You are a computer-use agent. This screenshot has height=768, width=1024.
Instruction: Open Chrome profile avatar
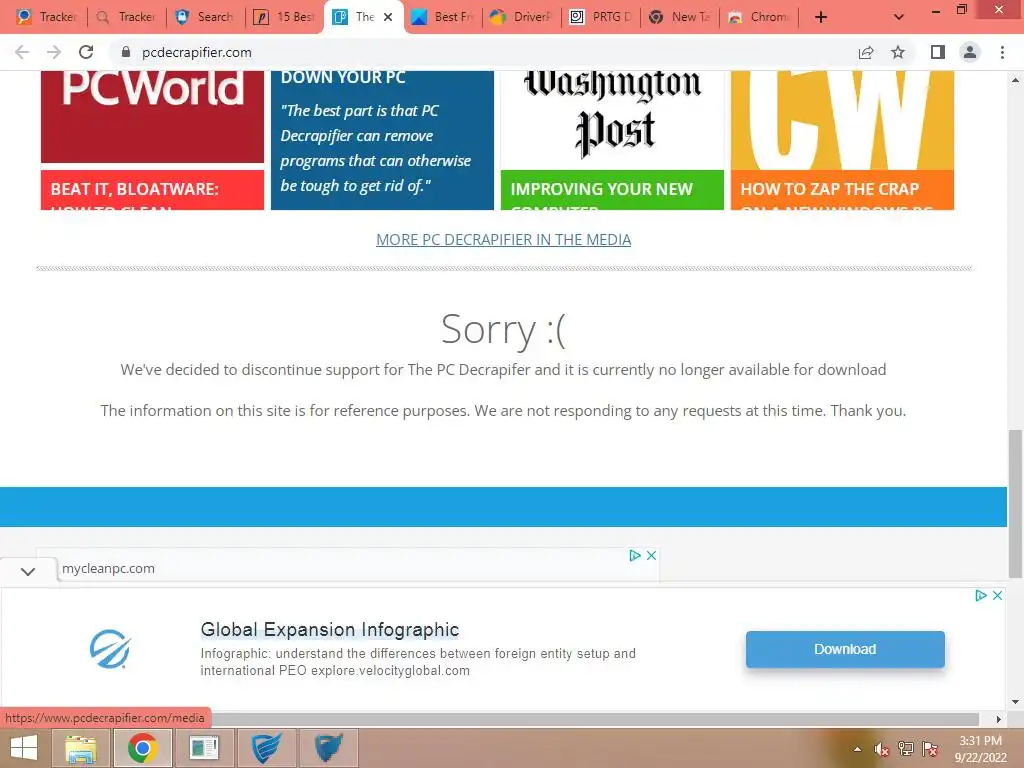point(970,52)
